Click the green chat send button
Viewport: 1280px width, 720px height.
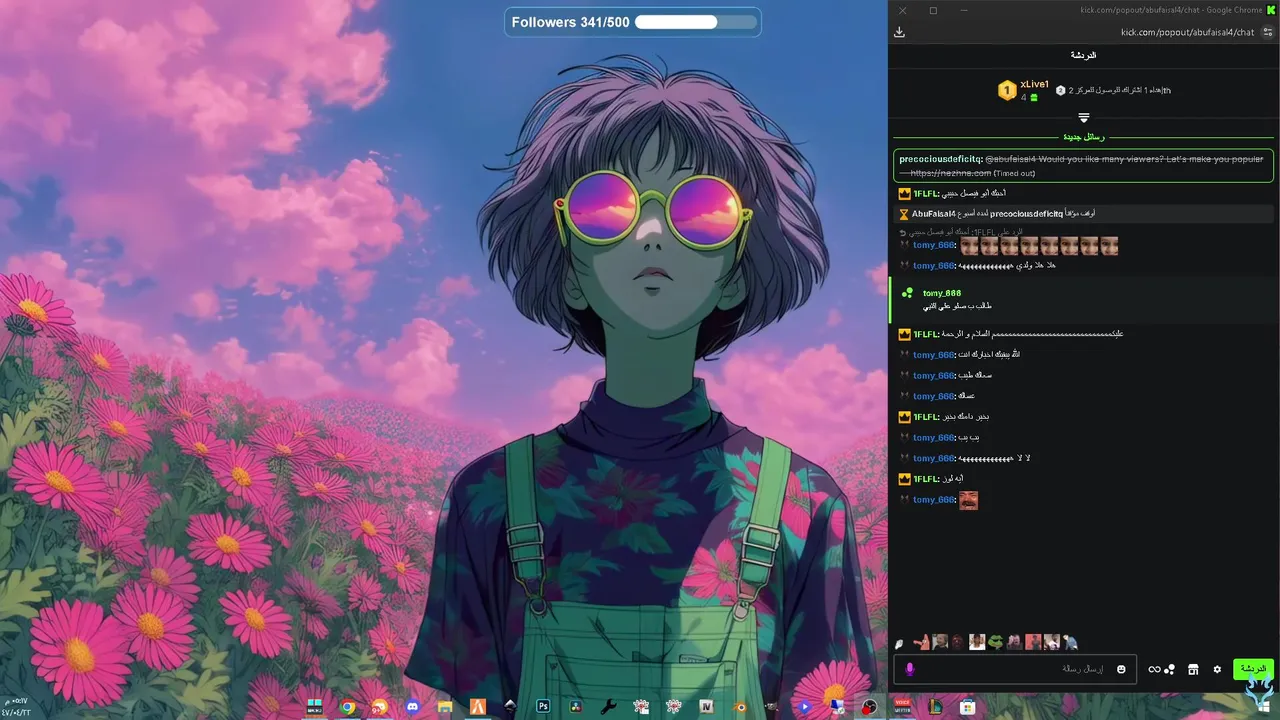1253,669
